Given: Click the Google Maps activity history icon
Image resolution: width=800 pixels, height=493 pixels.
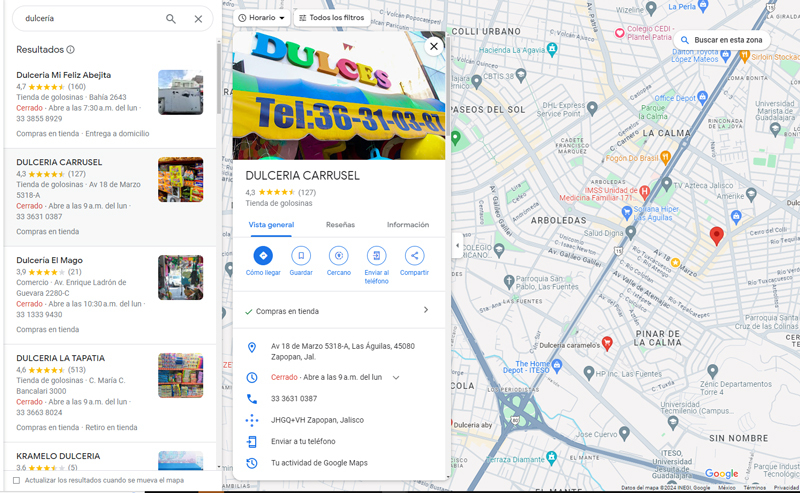Looking at the screenshot, I should (252, 463).
